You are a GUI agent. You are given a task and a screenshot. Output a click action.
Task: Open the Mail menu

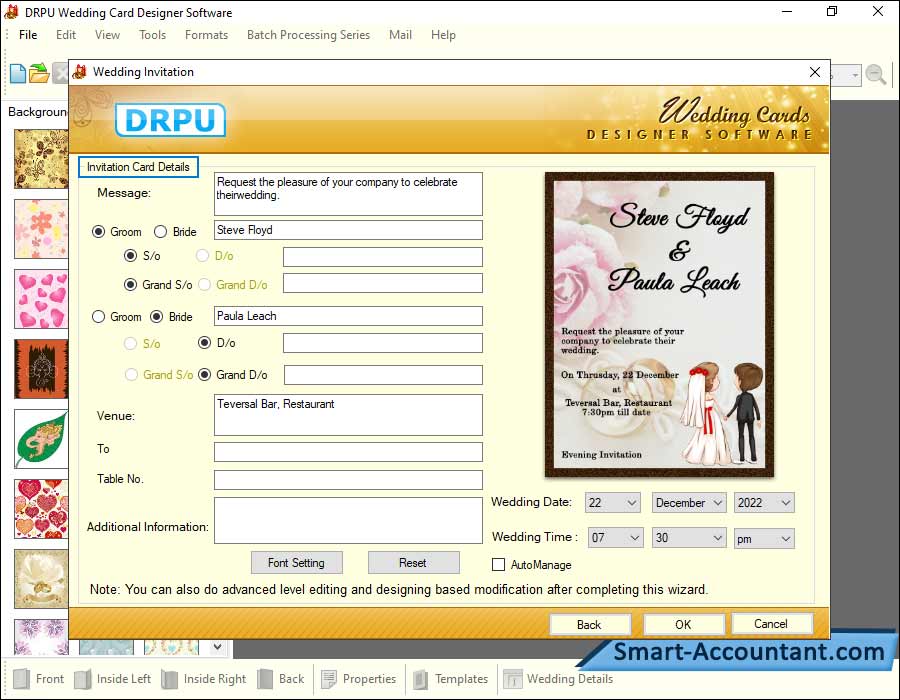tap(400, 35)
